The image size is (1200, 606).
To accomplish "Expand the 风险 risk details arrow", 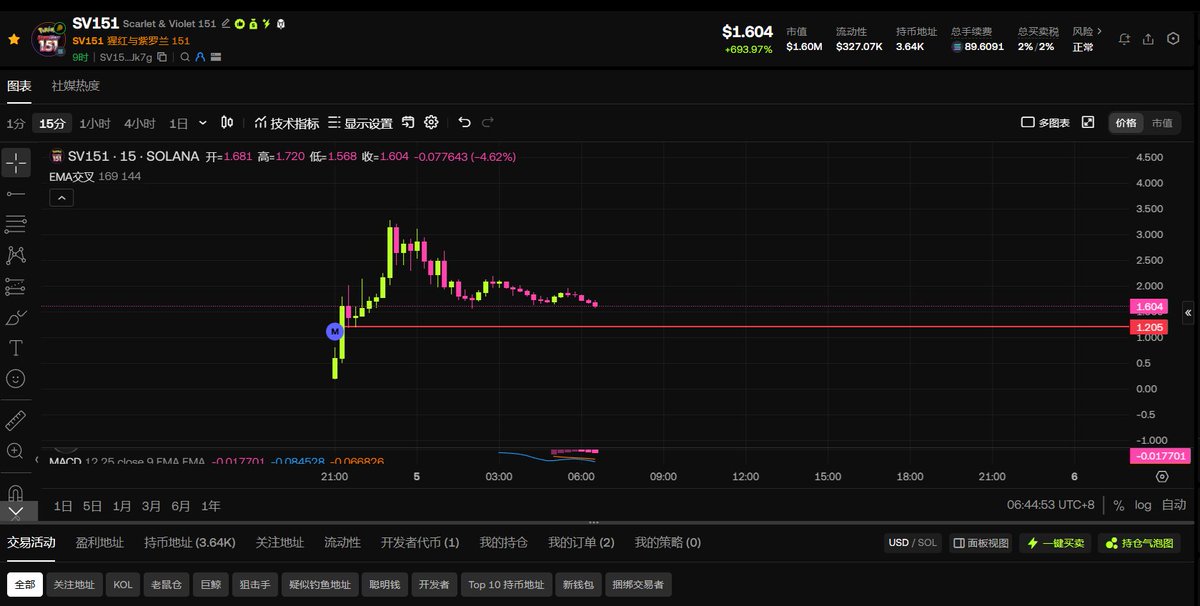I will point(1099,31).
